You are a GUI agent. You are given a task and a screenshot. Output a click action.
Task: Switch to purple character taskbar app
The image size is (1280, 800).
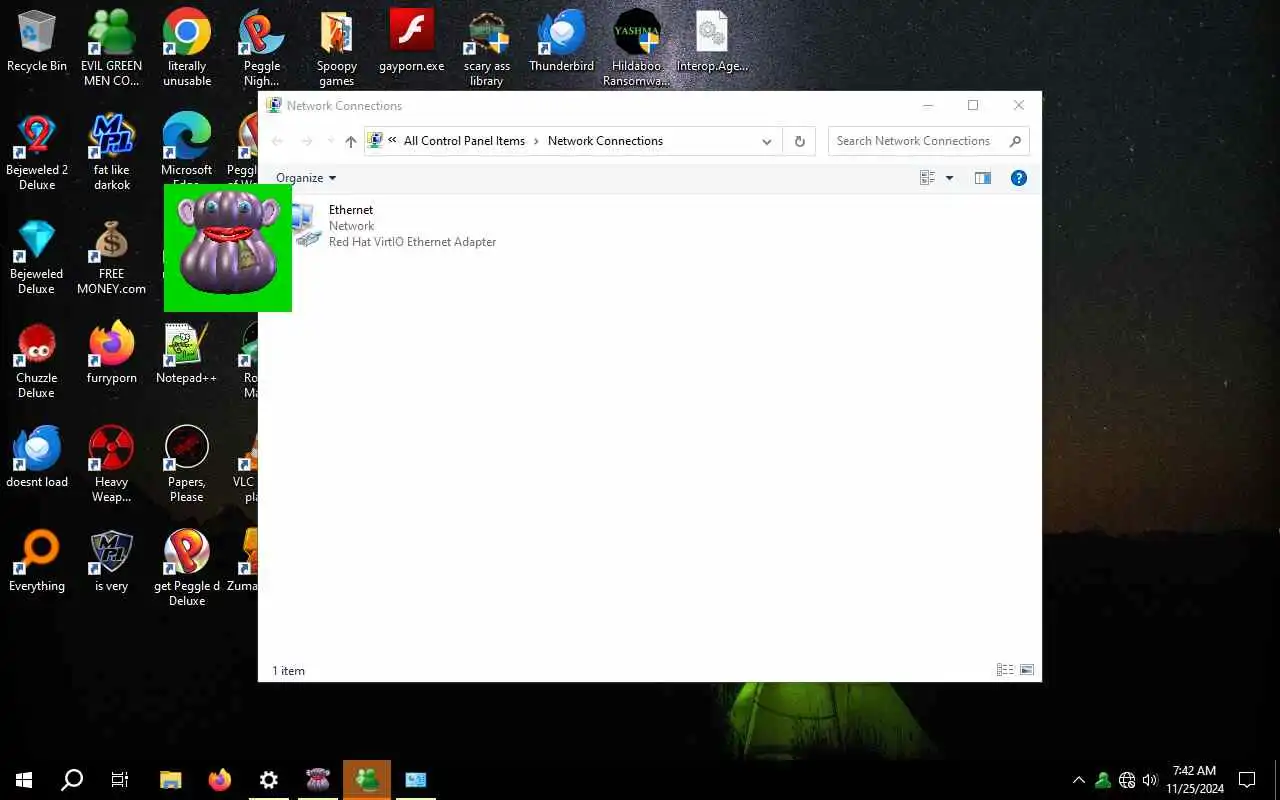[318, 780]
